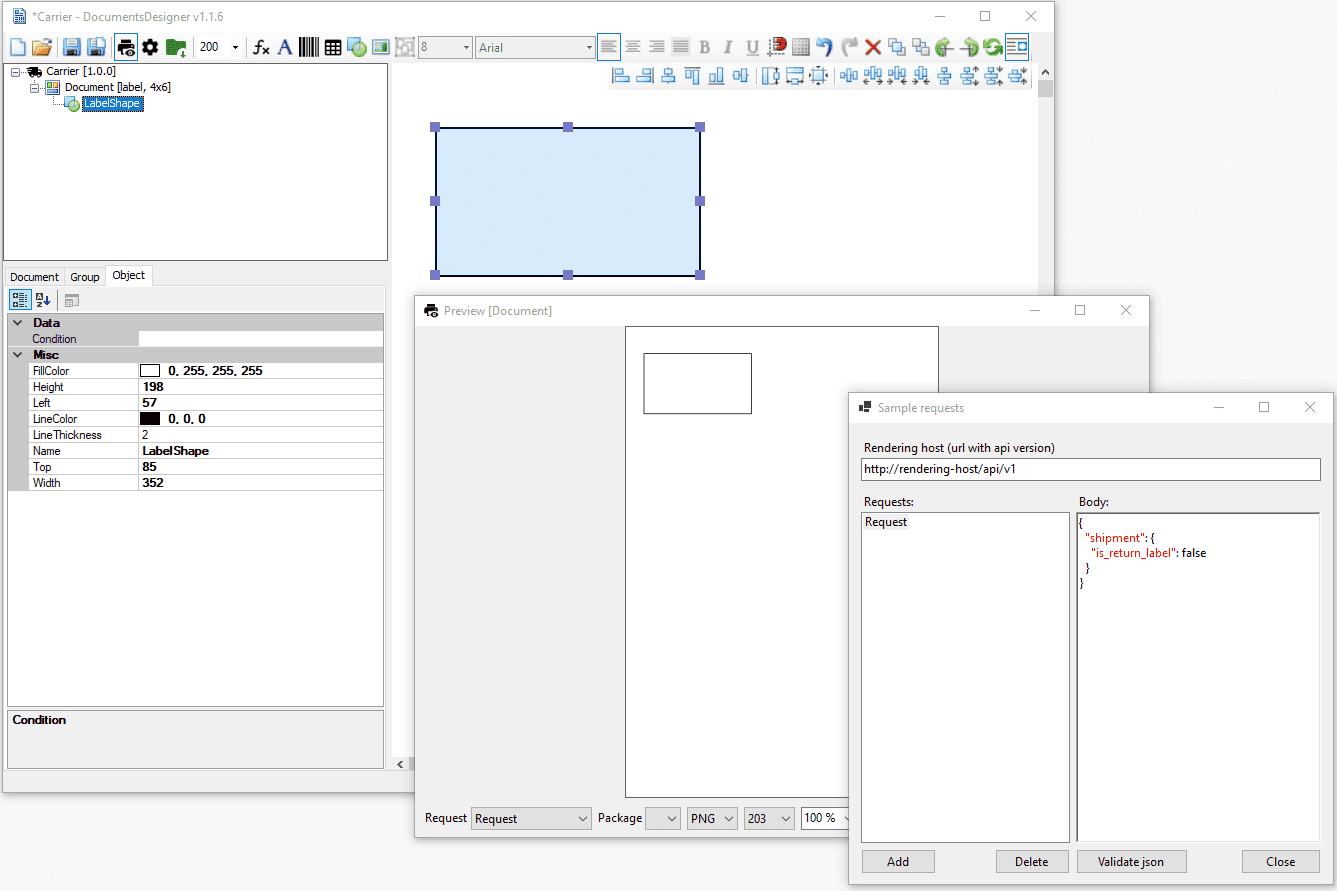Align selected objects to left edges

(x=620, y=75)
